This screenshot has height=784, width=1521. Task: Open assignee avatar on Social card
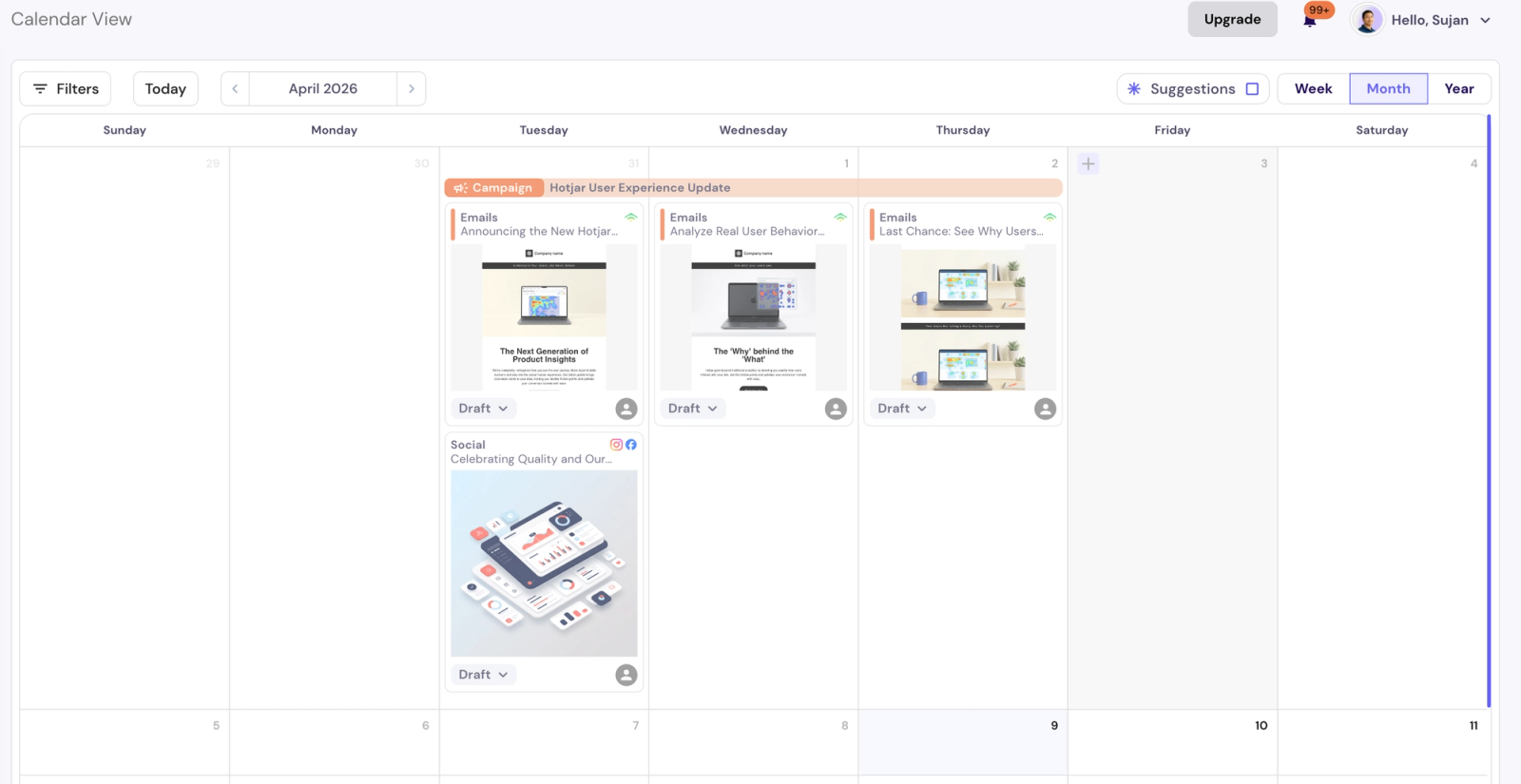pos(626,675)
